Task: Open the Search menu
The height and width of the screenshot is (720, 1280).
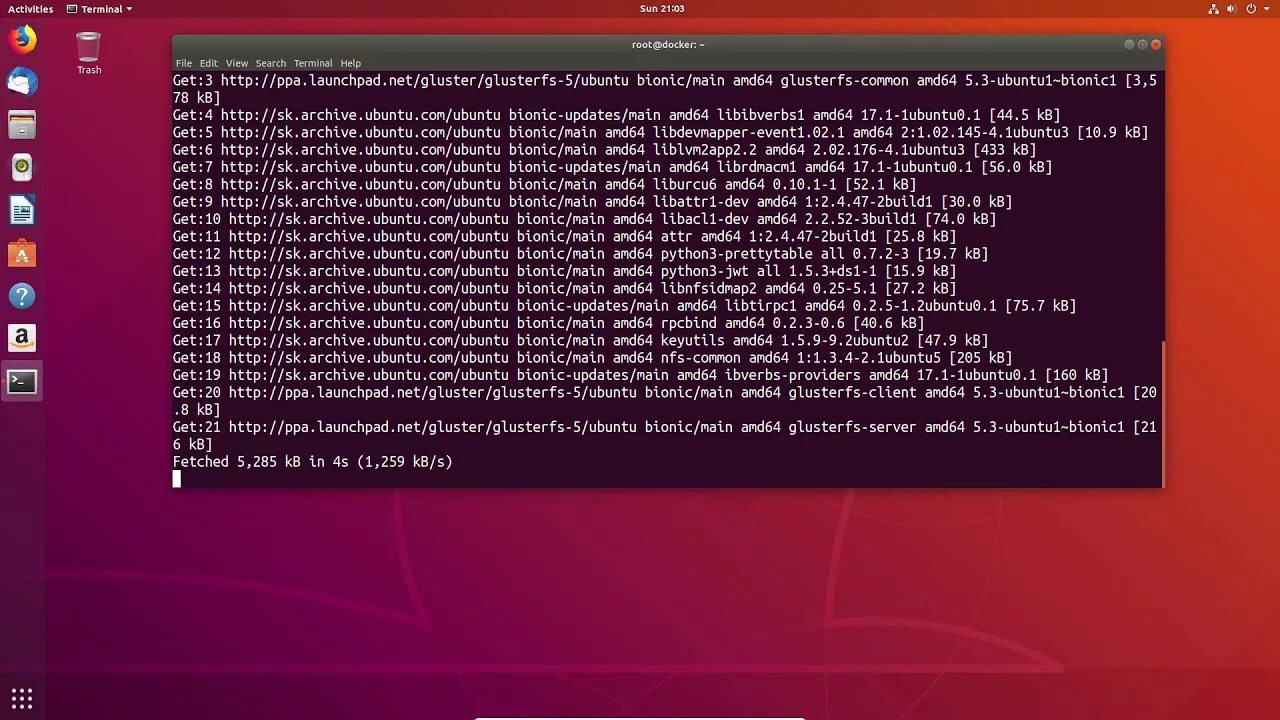Action: click(270, 63)
